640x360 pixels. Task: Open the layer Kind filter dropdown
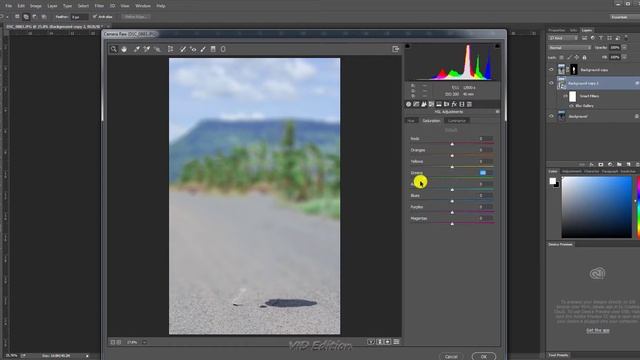(x=563, y=38)
